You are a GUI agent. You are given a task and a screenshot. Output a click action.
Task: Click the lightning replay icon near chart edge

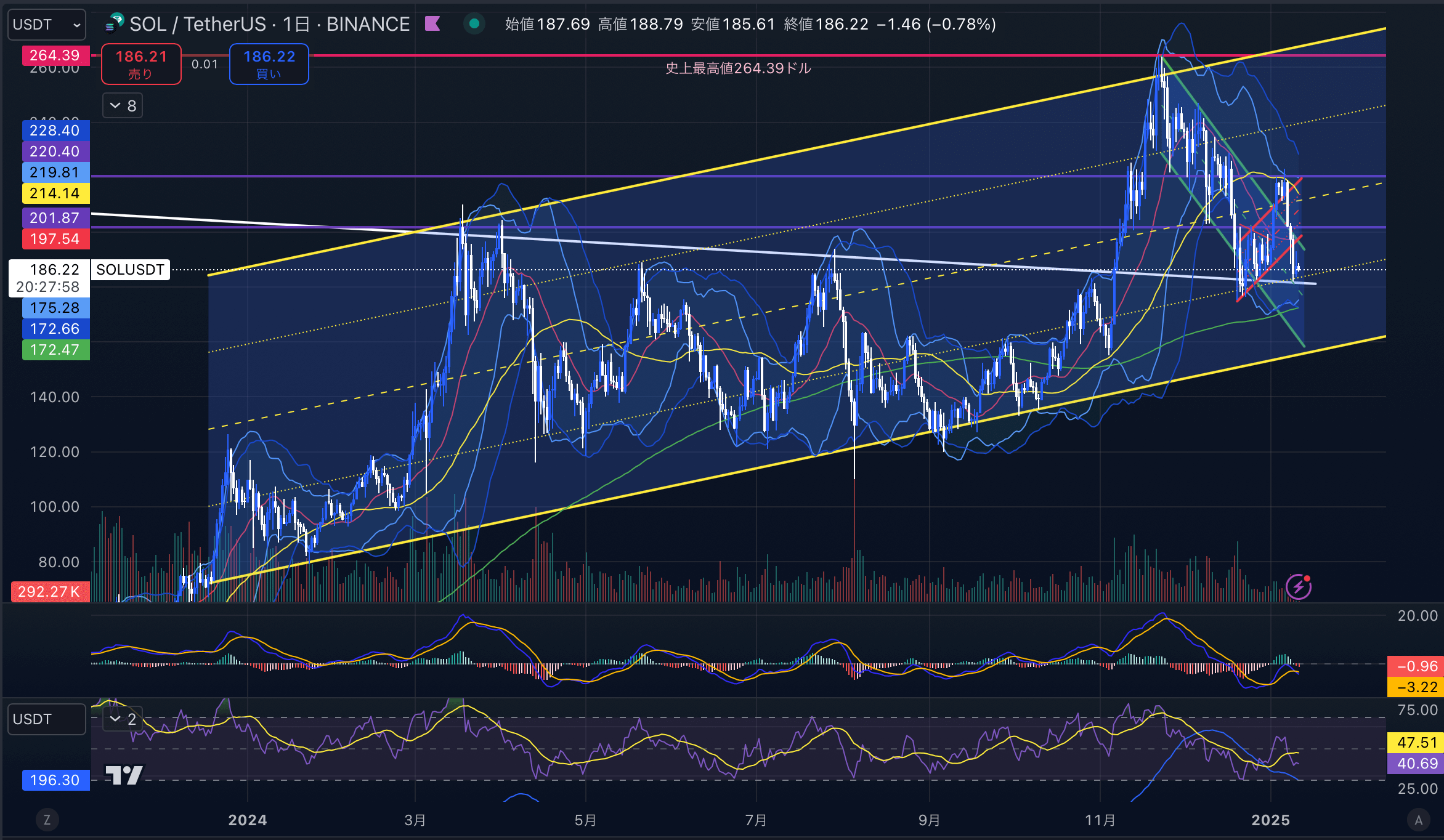click(1298, 587)
